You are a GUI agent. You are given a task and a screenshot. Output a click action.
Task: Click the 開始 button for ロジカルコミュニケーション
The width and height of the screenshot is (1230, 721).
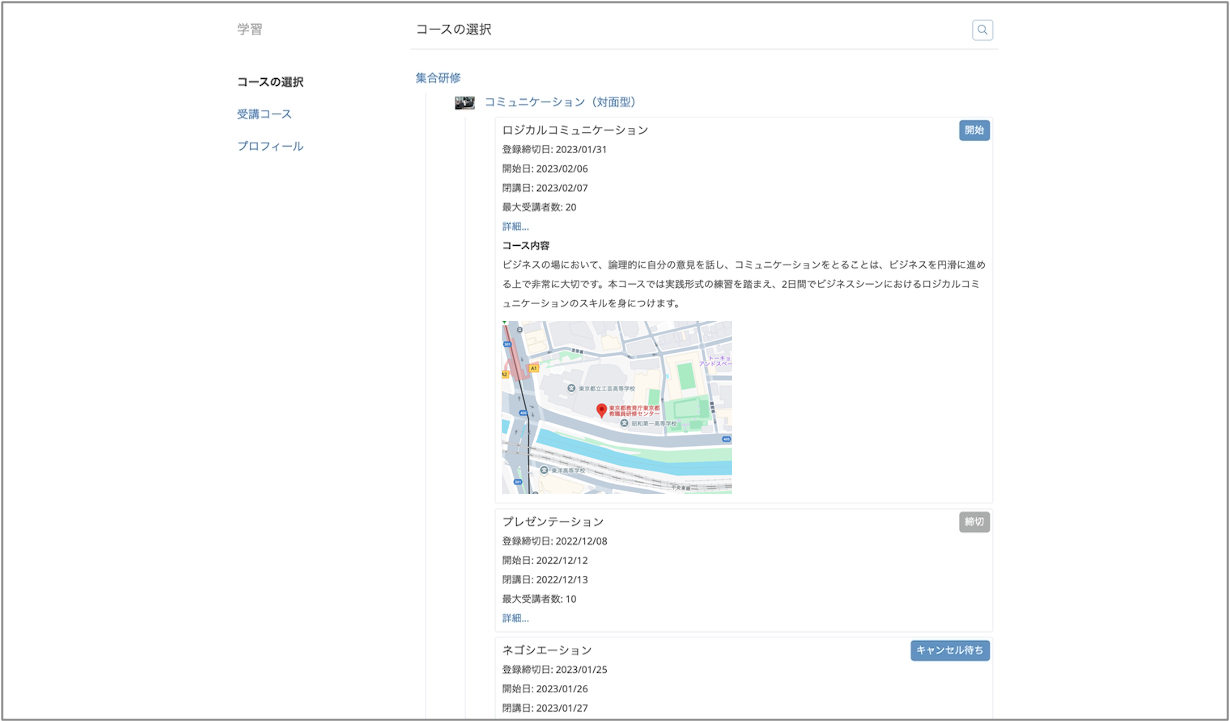pos(974,130)
